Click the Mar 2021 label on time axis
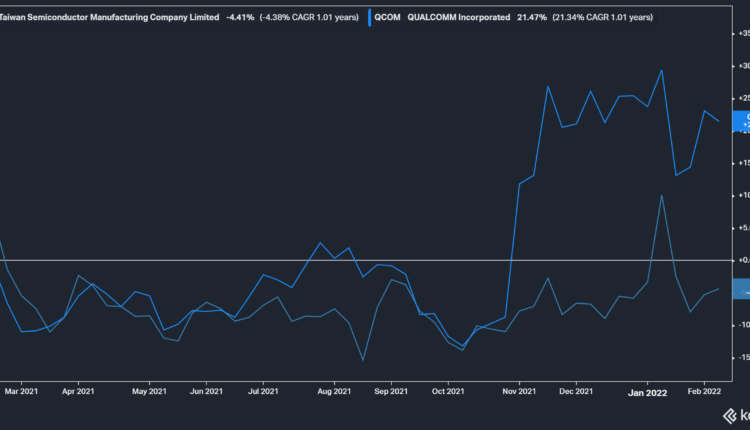This screenshot has width=750, height=430. click(x=22, y=392)
